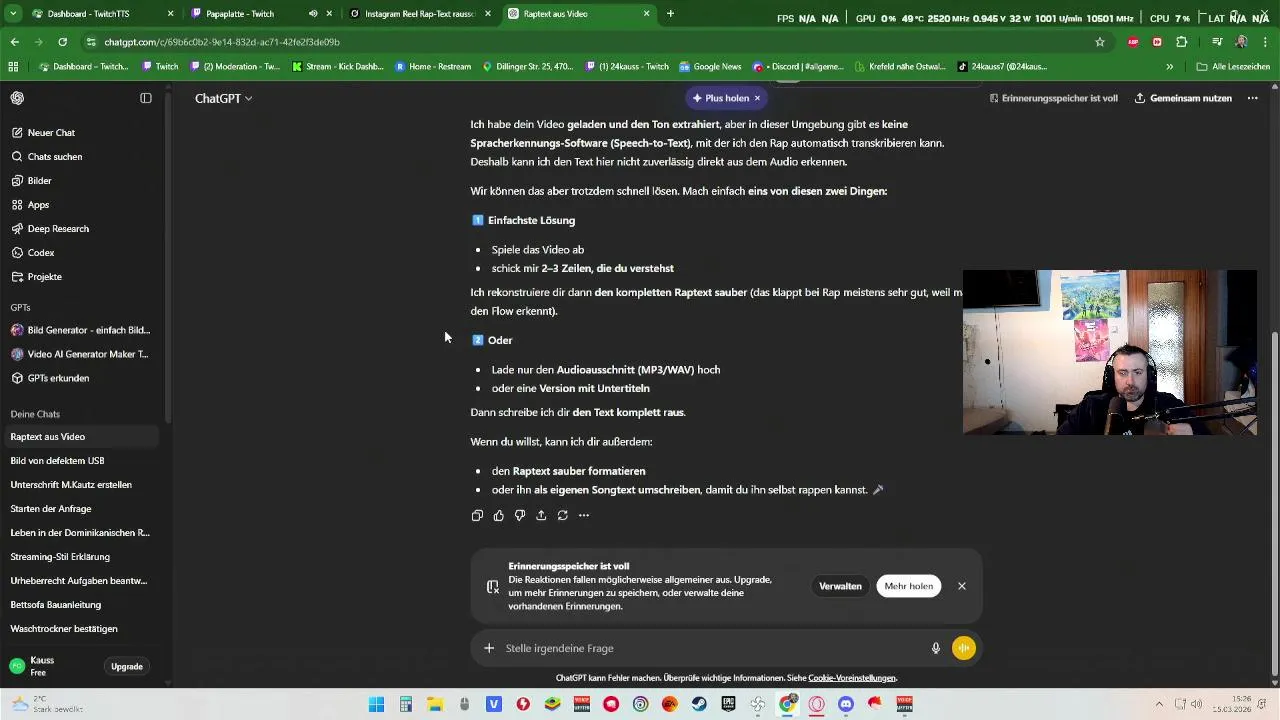This screenshot has width=1280, height=720.
Task: Open Steam from taskbar
Action: 699,704
